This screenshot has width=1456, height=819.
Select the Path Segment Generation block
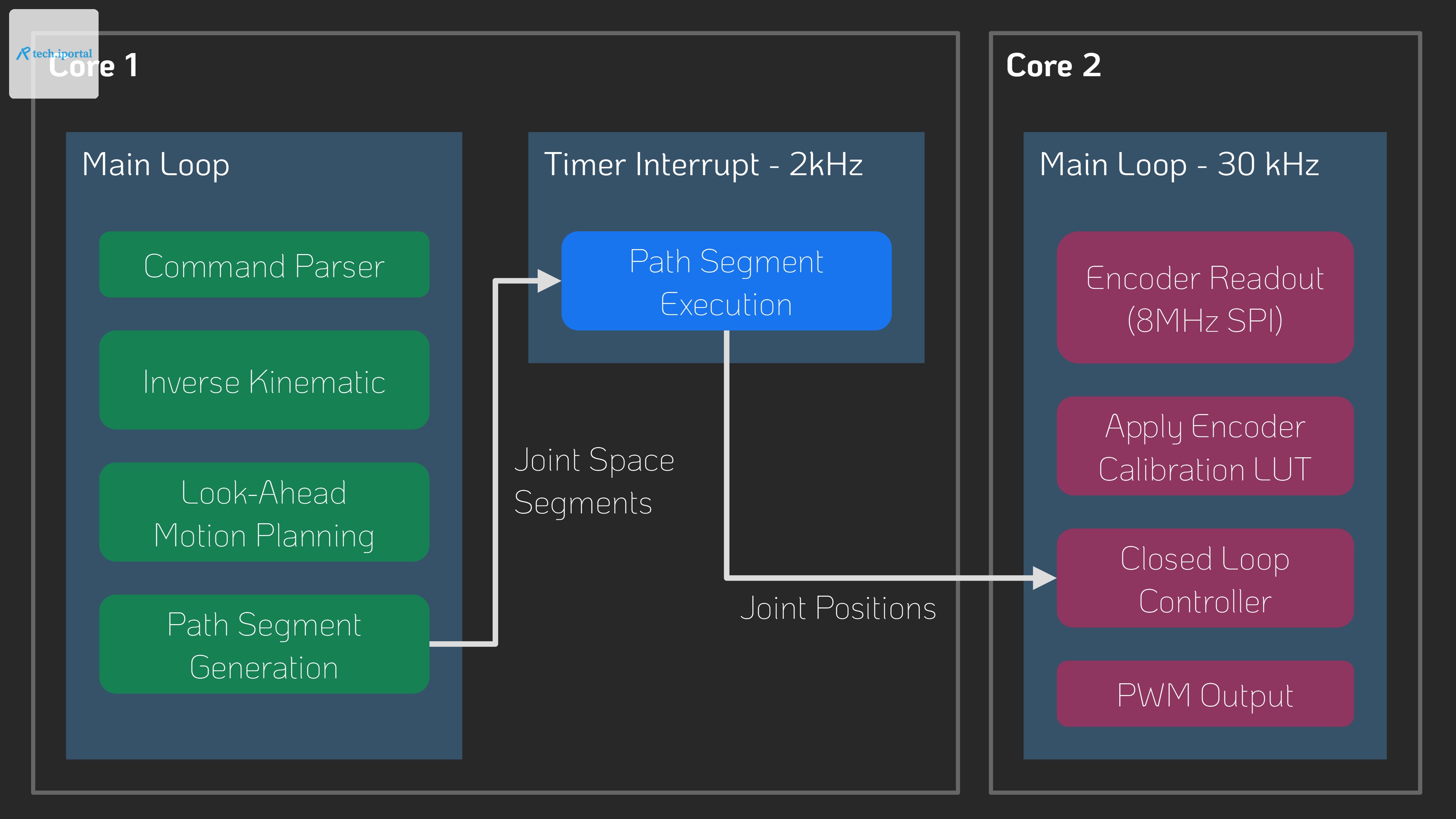coord(264,644)
